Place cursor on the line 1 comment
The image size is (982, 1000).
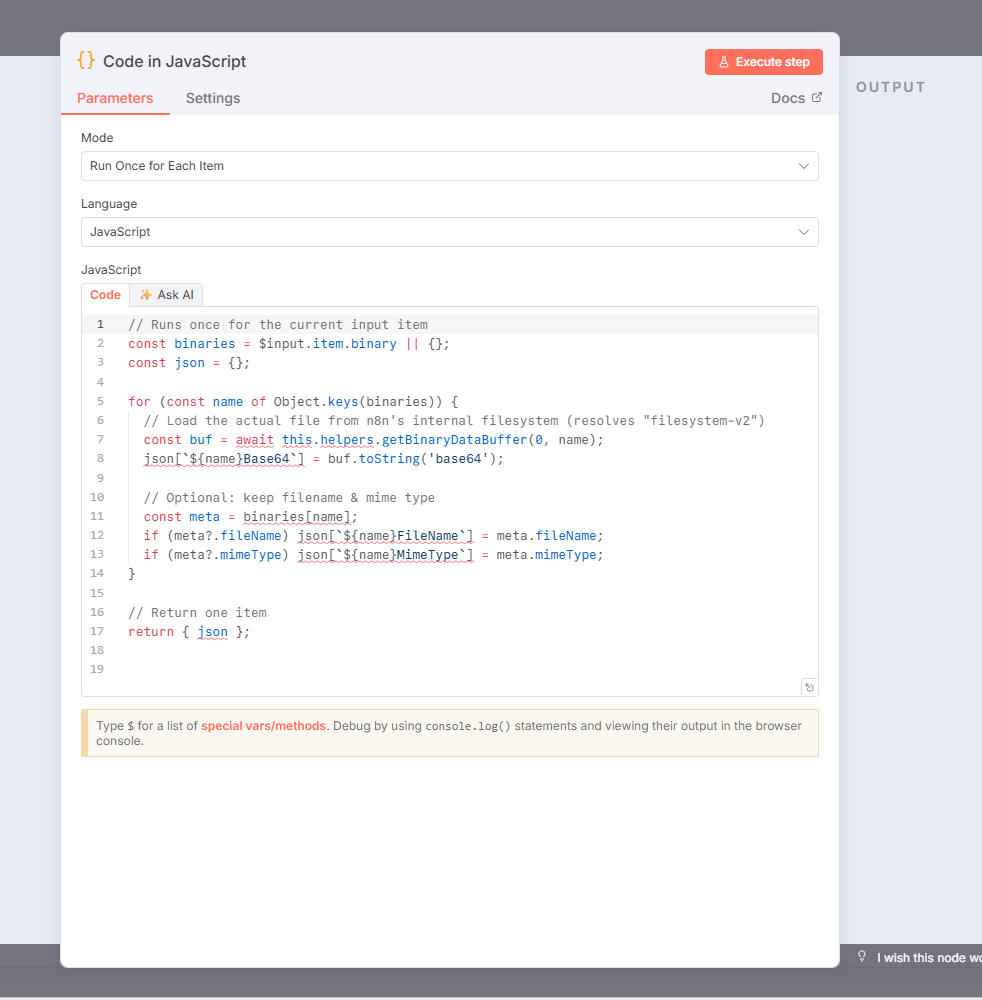tap(278, 325)
